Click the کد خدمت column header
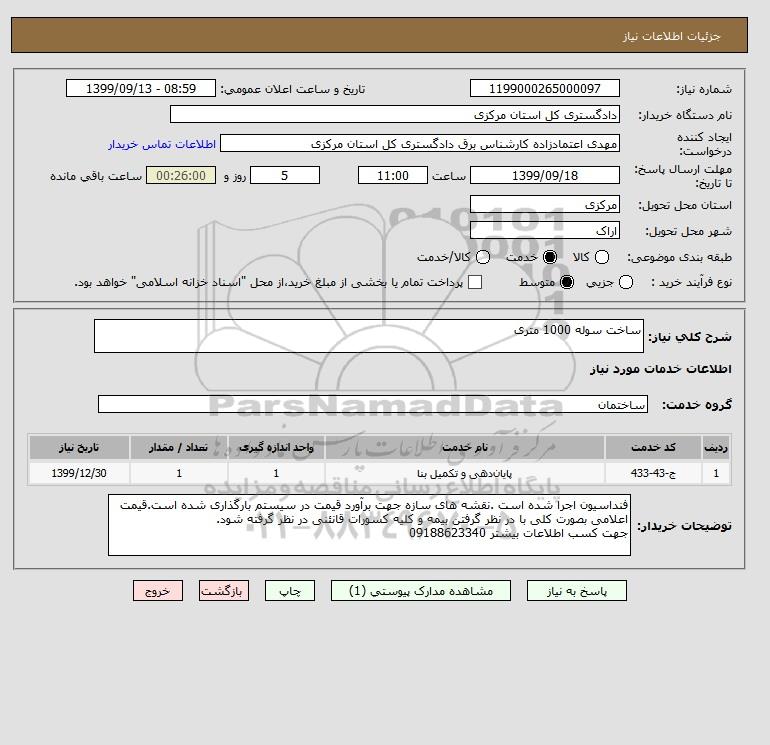Screen dimensions: 770x745 (x=653, y=447)
